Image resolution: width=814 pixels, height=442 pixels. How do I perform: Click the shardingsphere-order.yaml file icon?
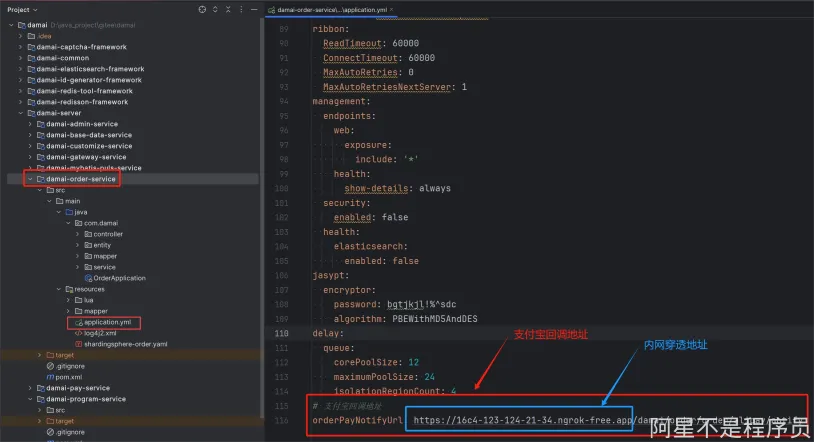point(79,344)
